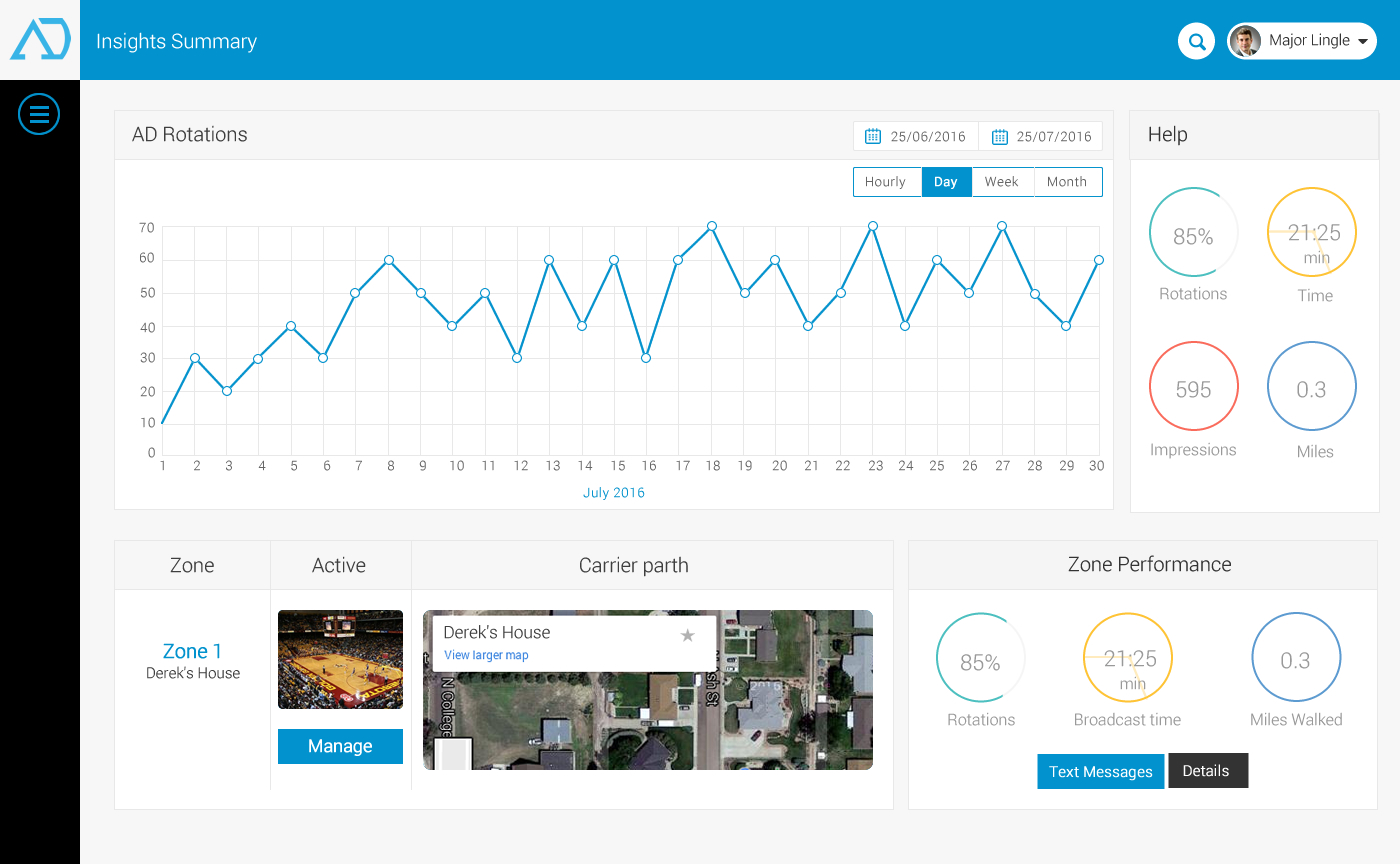The width and height of the screenshot is (1400, 864).
Task: Click the AD logo in top-left corner
Action: tap(40, 40)
